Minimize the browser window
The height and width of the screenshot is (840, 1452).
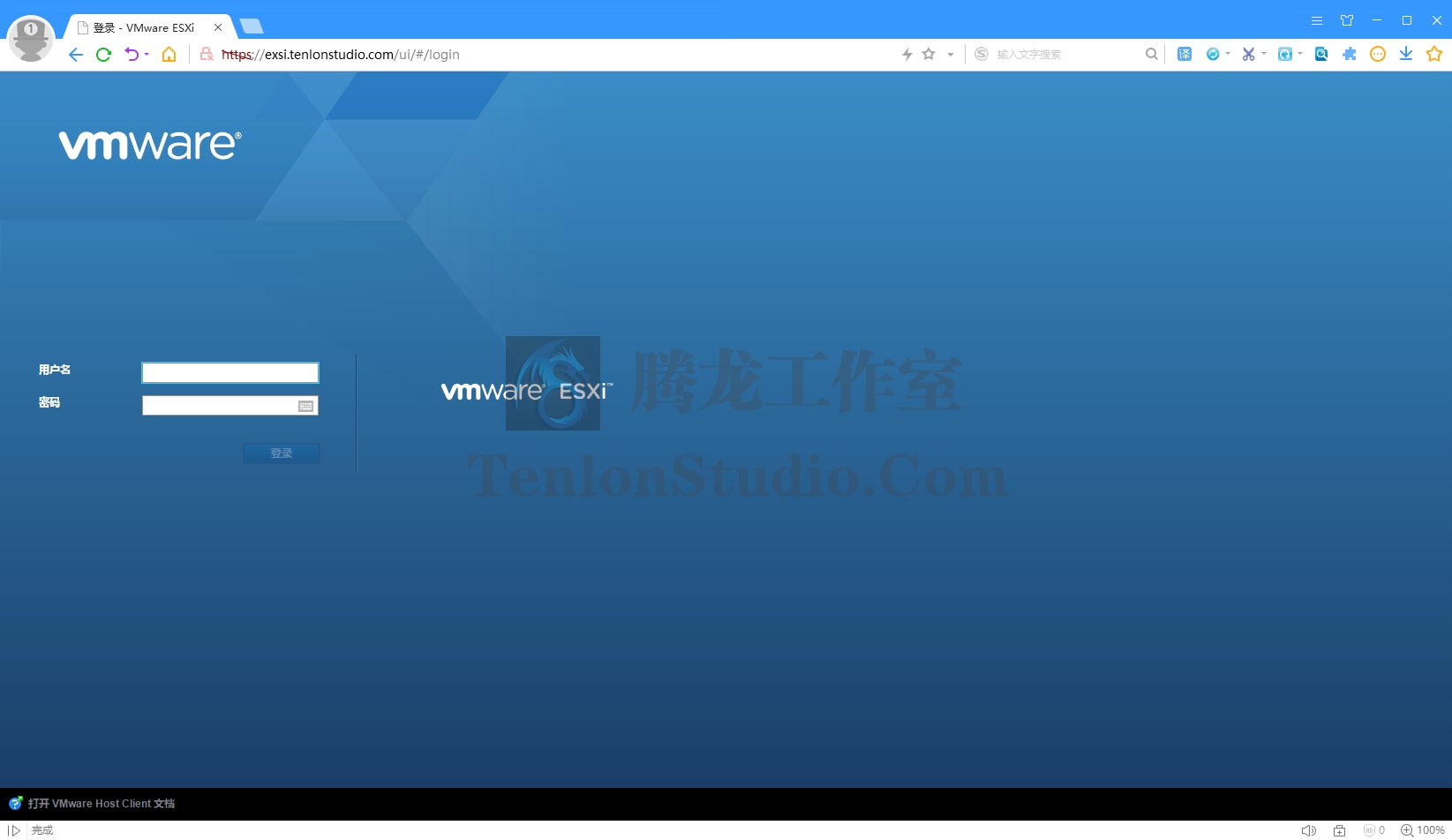point(1377,20)
